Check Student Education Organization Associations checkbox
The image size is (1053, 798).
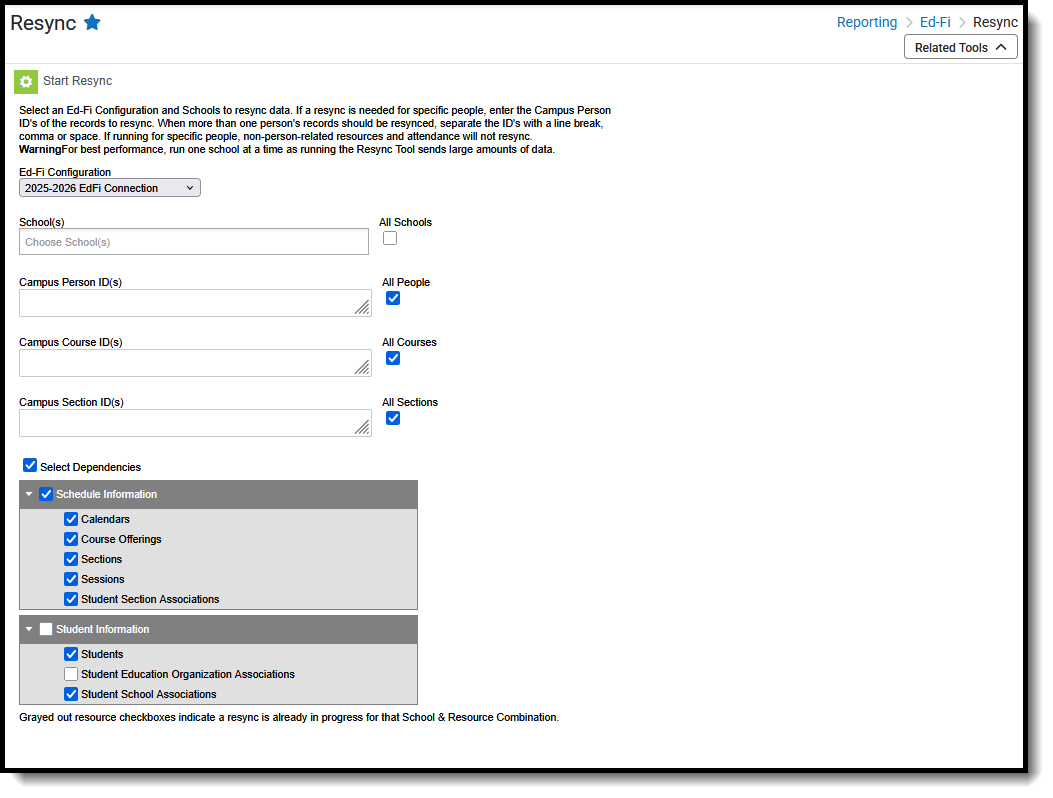tap(71, 674)
